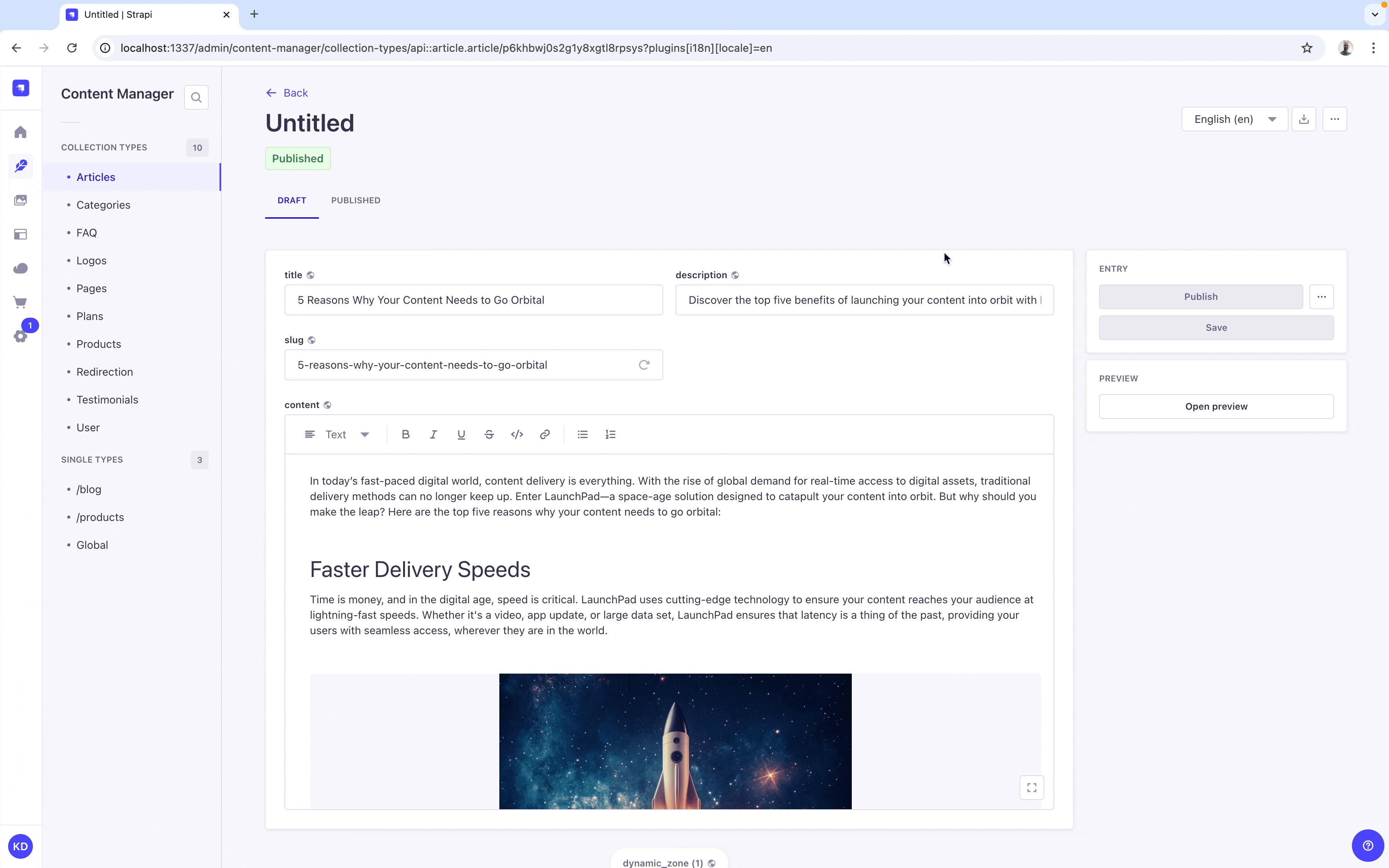Insert a link using the link icon
Viewport: 1389px width, 868px height.
tap(545, 434)
